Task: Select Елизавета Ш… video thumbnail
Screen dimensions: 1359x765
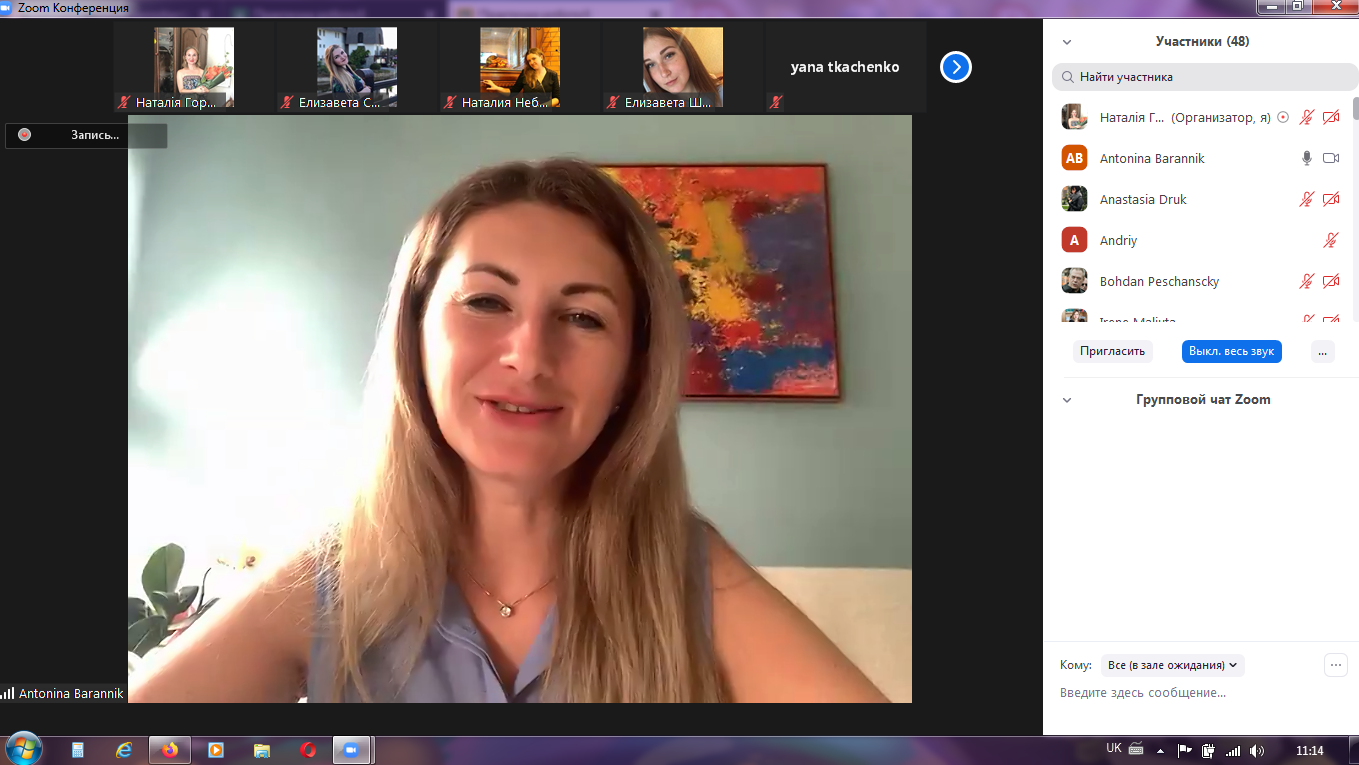Action: pos(683,68)
